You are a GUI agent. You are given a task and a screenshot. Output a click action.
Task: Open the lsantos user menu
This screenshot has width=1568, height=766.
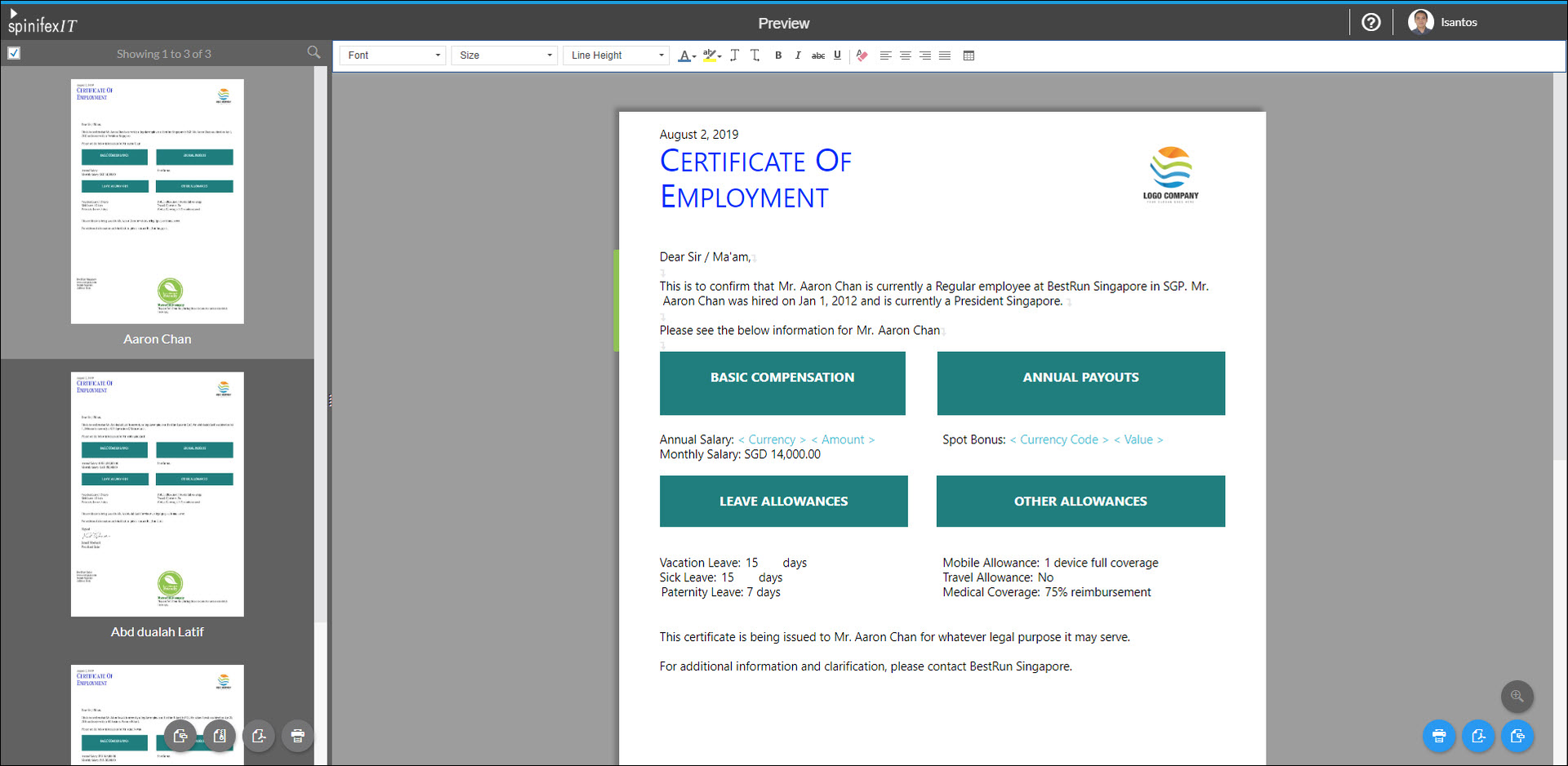[x=1443, y=22]
